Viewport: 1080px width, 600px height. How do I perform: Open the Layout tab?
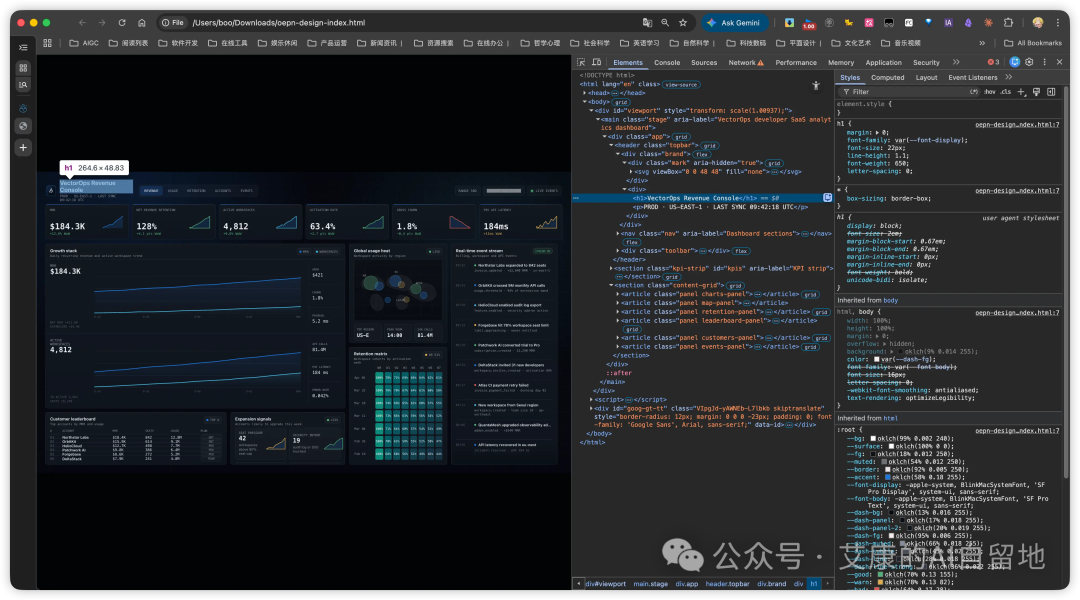pos(926,77)
